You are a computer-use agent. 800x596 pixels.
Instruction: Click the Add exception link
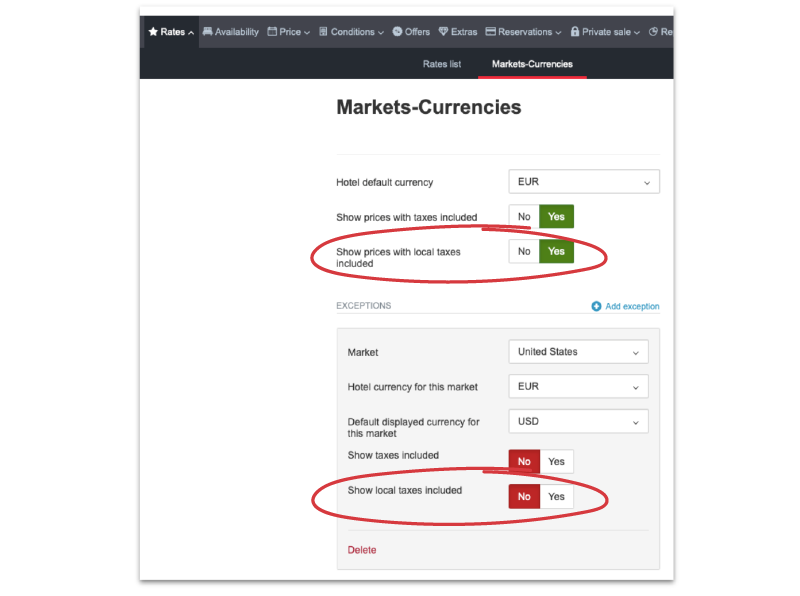632,306
